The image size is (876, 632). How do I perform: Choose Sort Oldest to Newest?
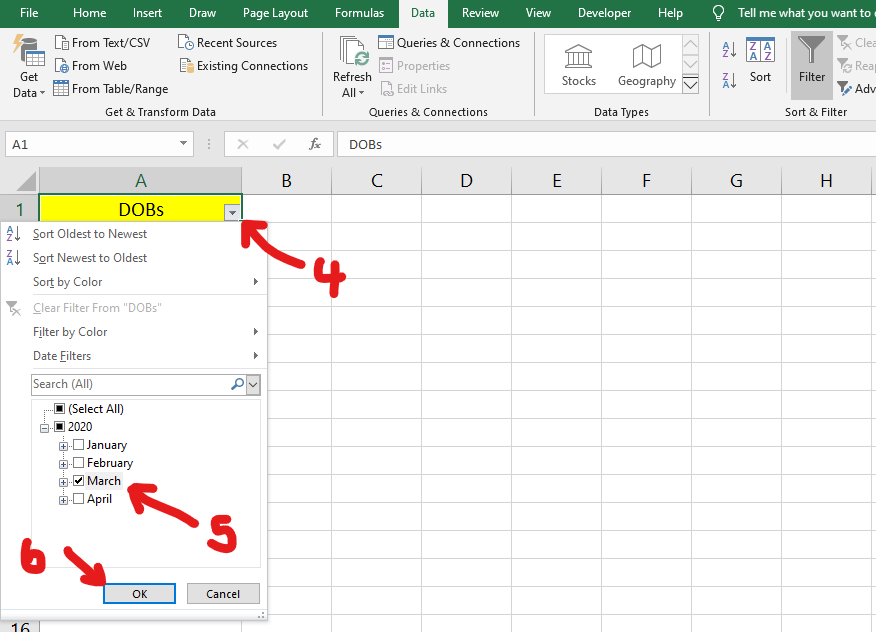coord(134,234)
